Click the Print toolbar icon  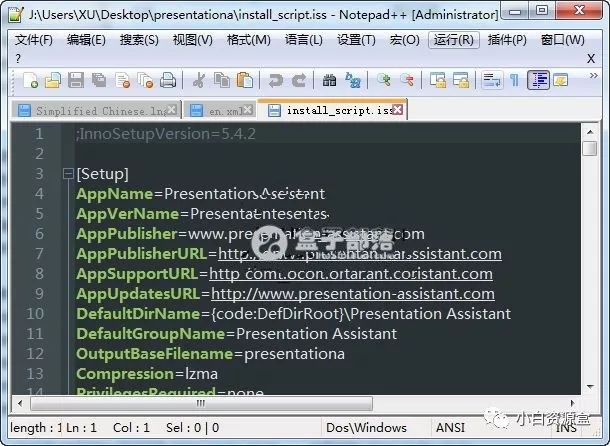[x=168, y=80]
